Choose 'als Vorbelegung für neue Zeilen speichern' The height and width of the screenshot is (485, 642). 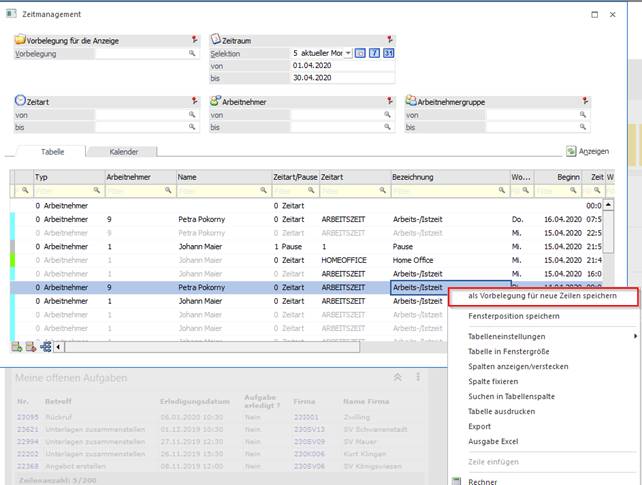point(542,296)
